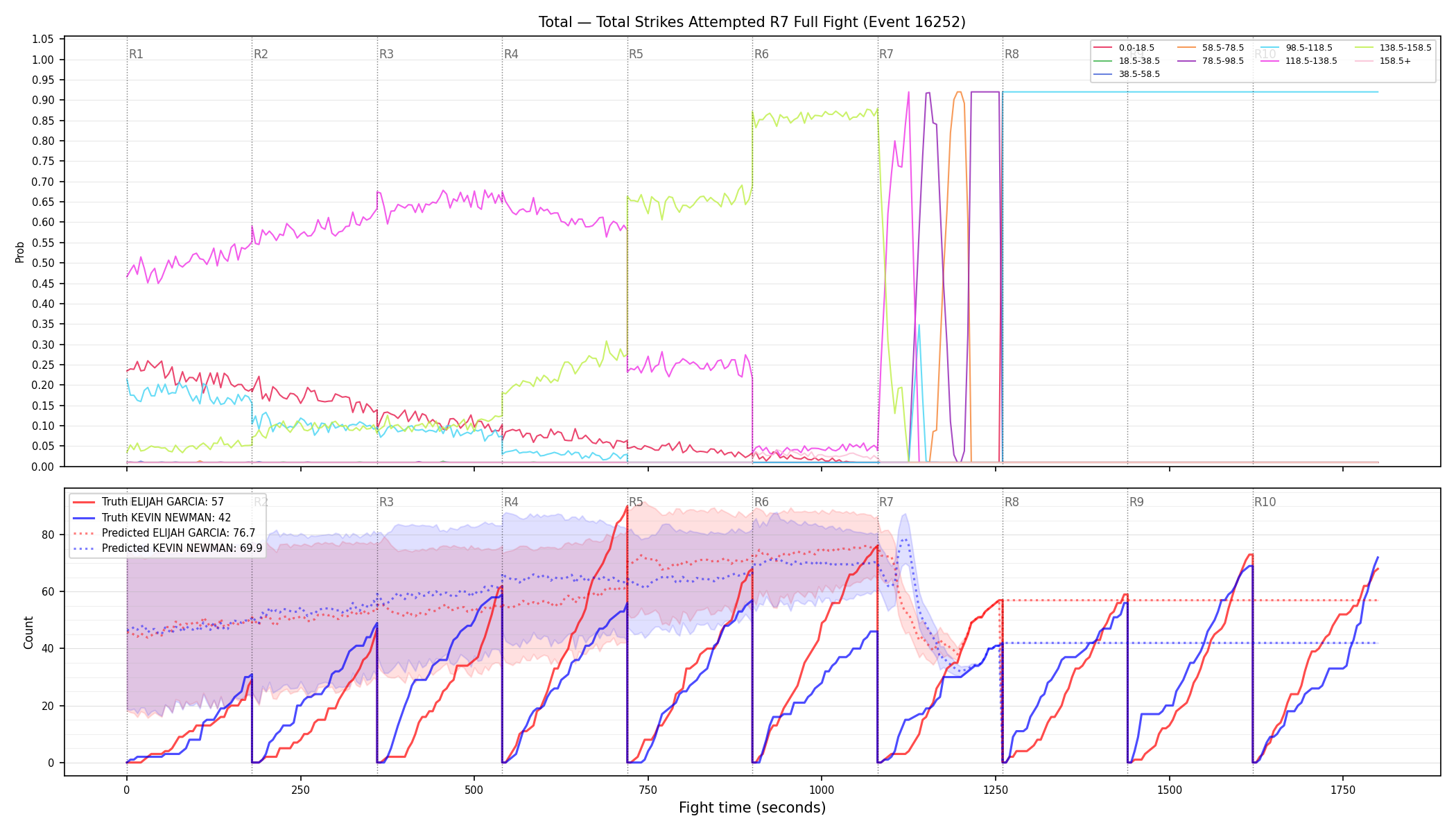
Task: Click the purple line swatch for 78.5-98.5
Action: tap(1186, 61)
